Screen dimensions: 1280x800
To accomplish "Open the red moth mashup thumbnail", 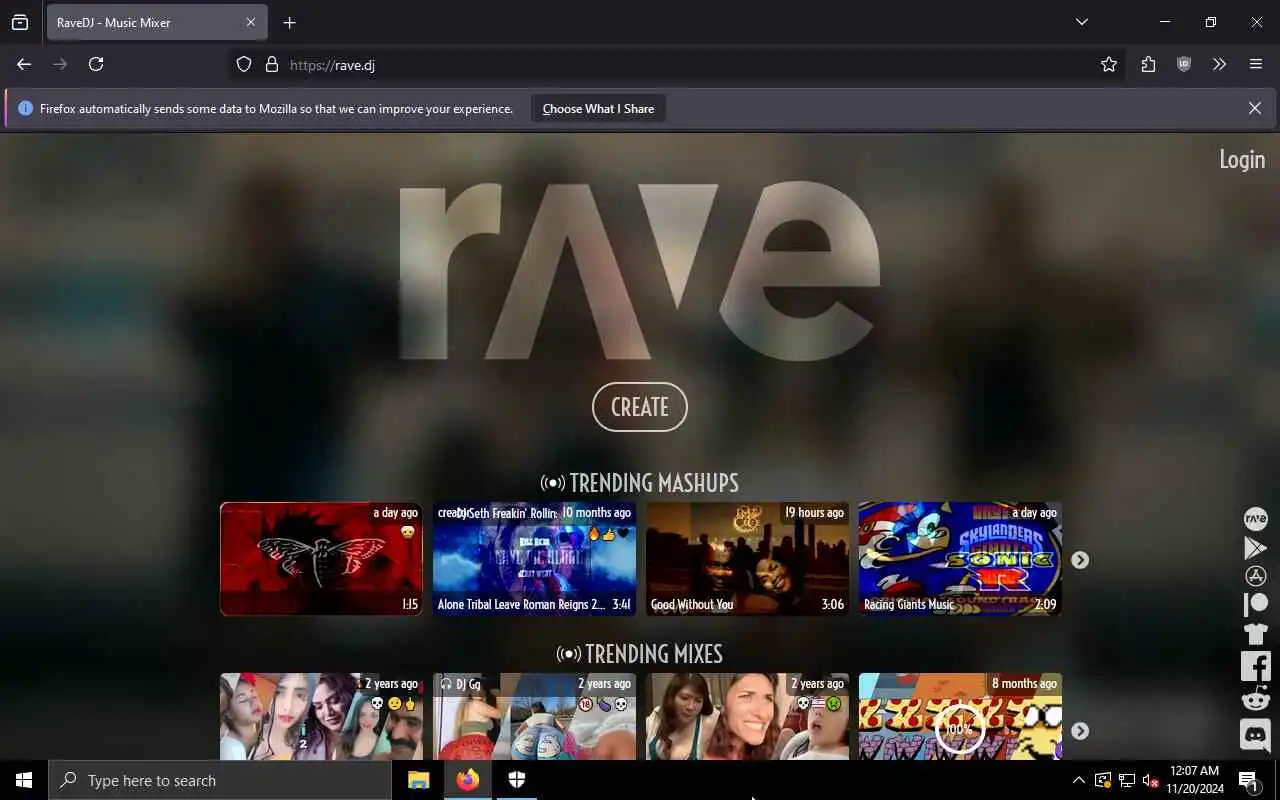I will click(x=321, y=559).
